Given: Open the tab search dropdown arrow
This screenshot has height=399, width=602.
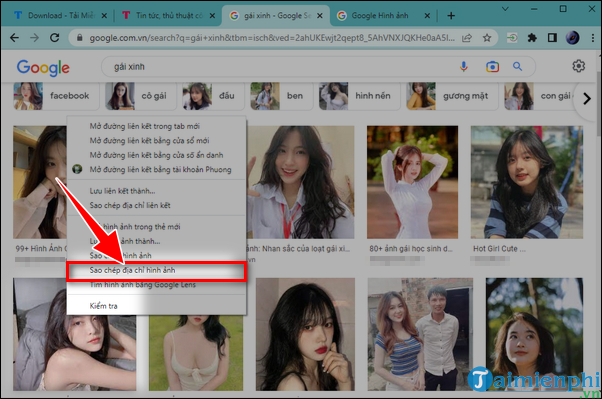Looking at the screenshot, I should tap(505, 8).
